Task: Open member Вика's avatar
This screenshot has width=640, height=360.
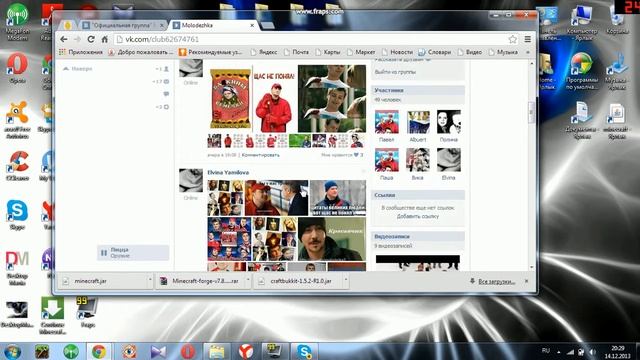Action: 418,160
